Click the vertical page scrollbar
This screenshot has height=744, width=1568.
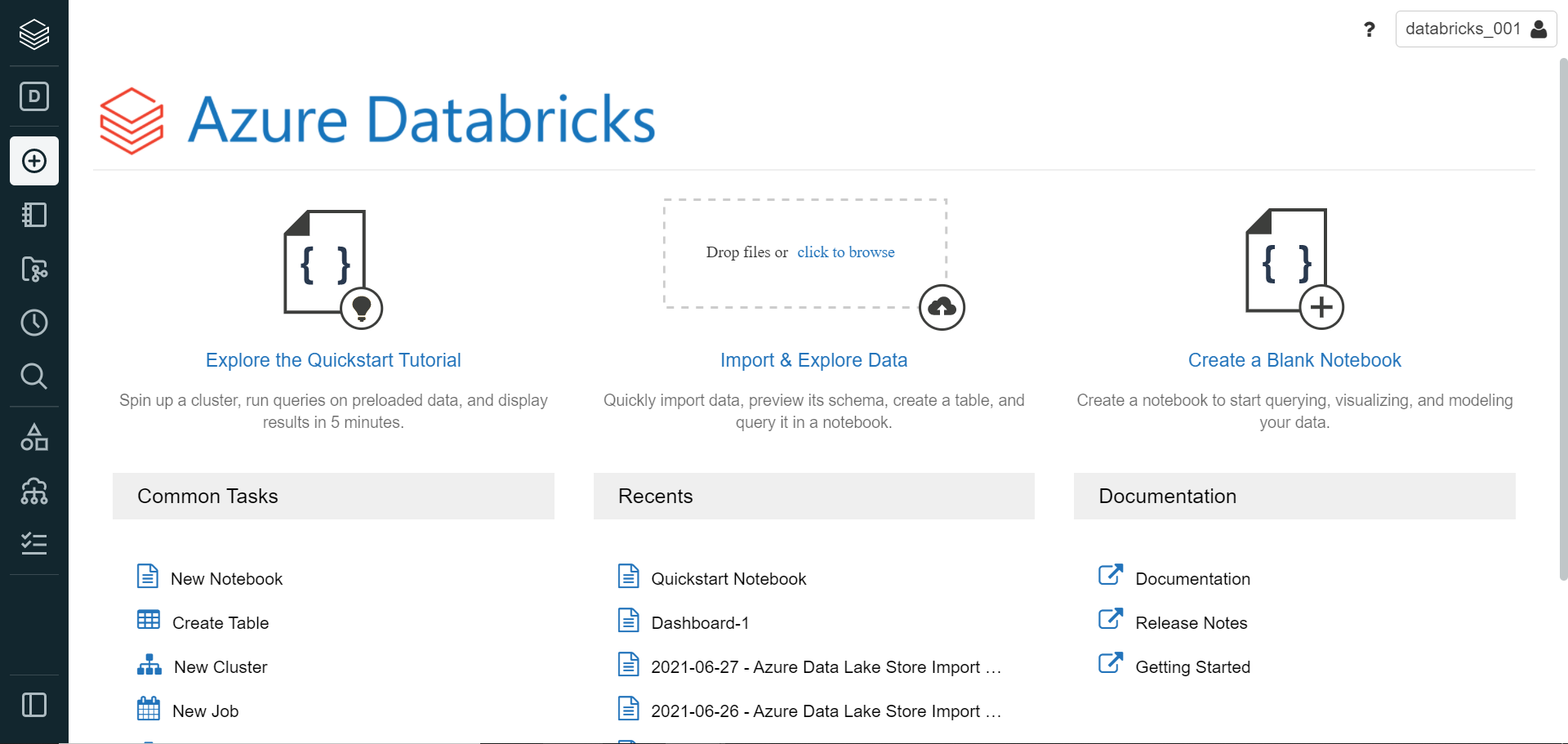tap(1563, 319)
